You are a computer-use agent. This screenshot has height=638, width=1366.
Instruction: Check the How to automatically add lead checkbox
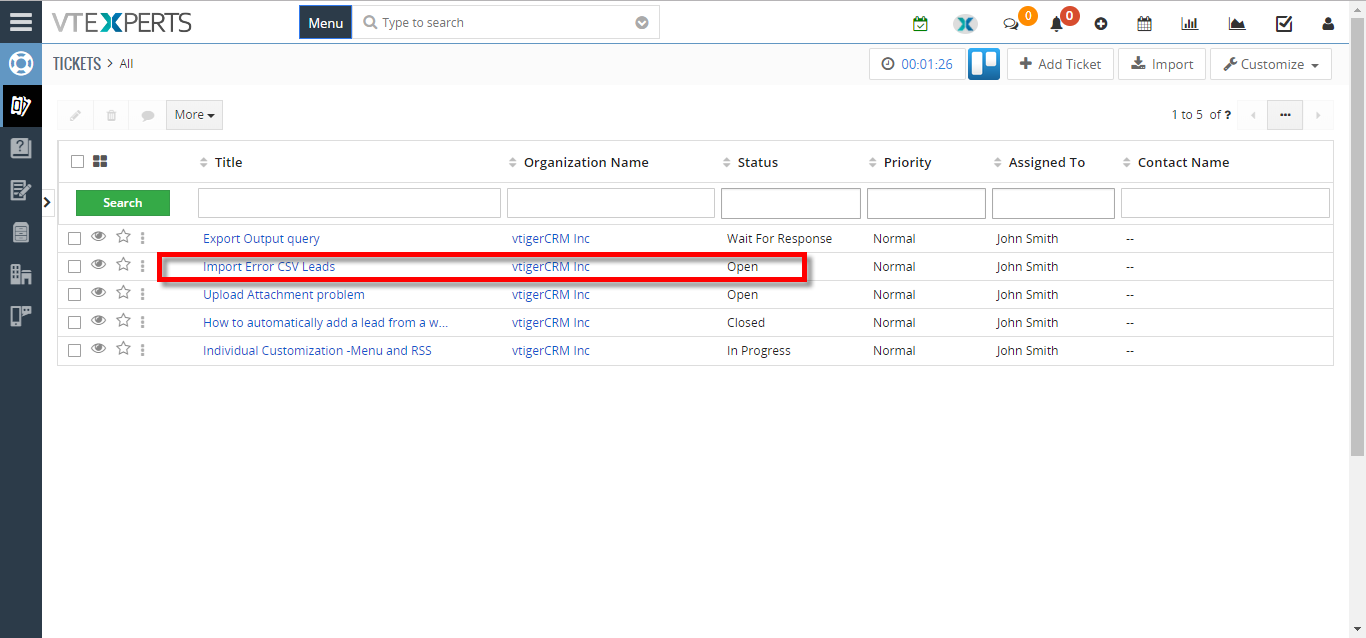(x=74, y=322)
